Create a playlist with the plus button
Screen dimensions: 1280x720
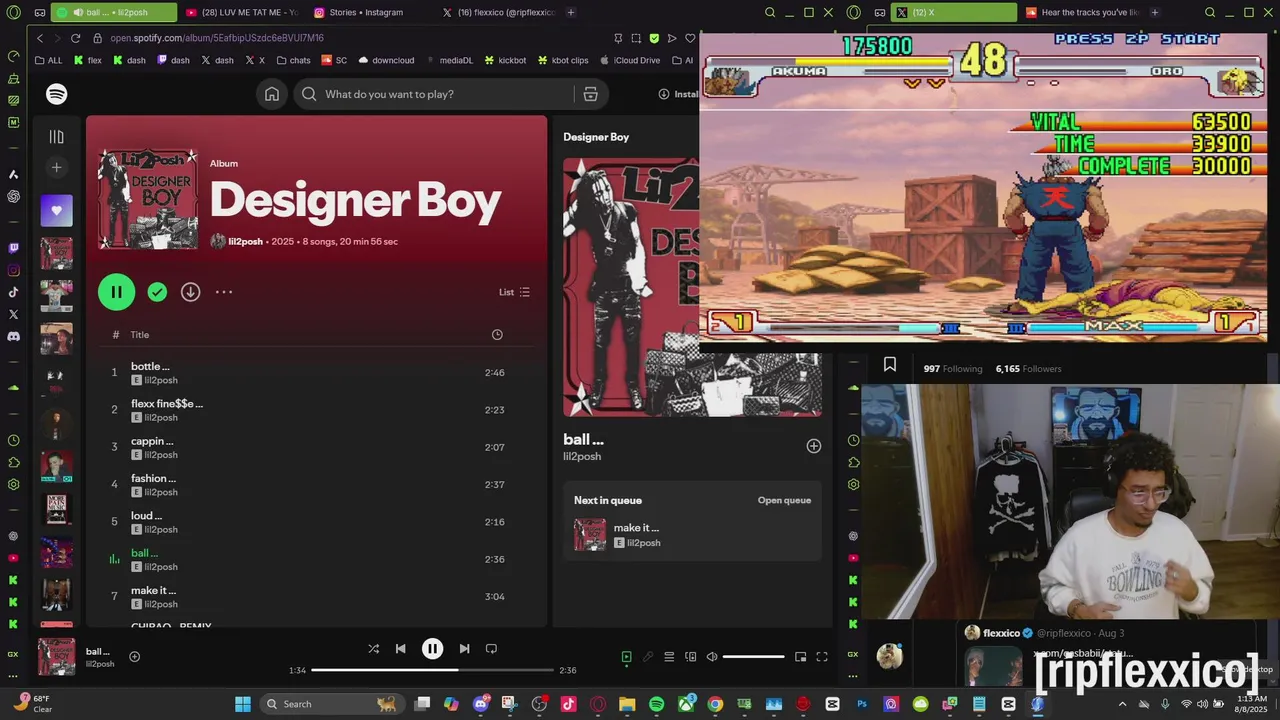[x=57, y=168]
